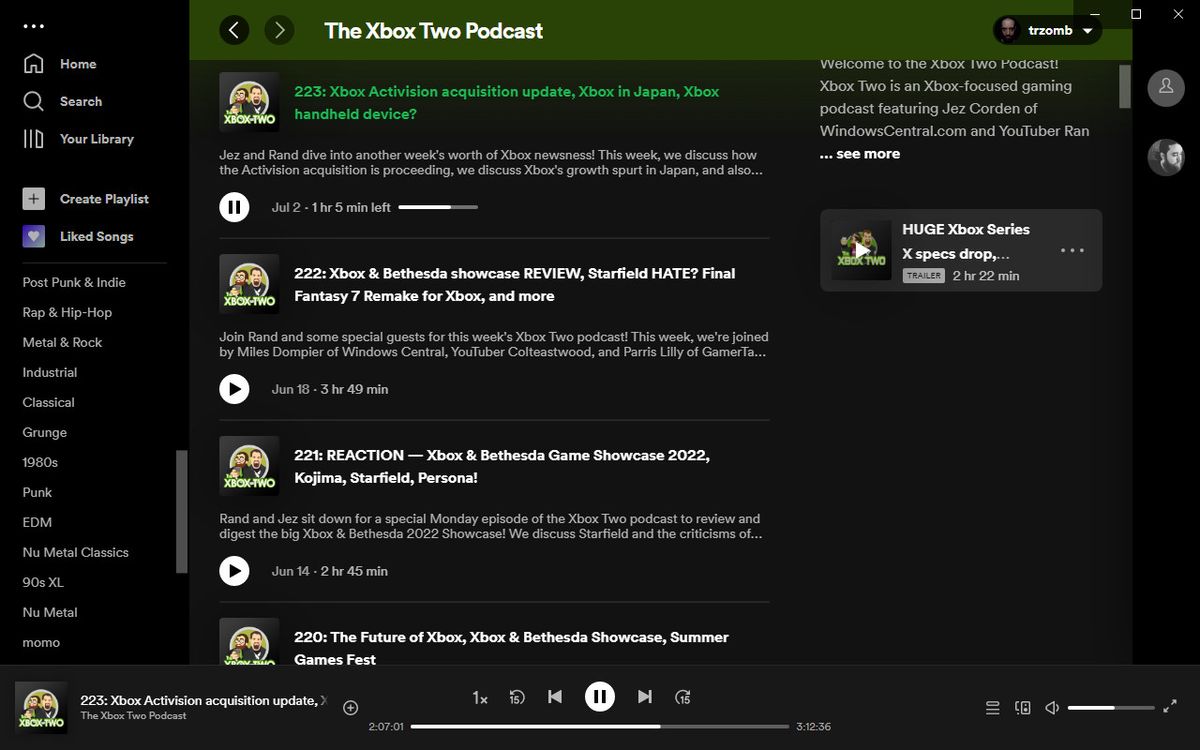This screenshot has width=1200, height=750.
Task: Expand the podcast description via see more
Action: 860,153
